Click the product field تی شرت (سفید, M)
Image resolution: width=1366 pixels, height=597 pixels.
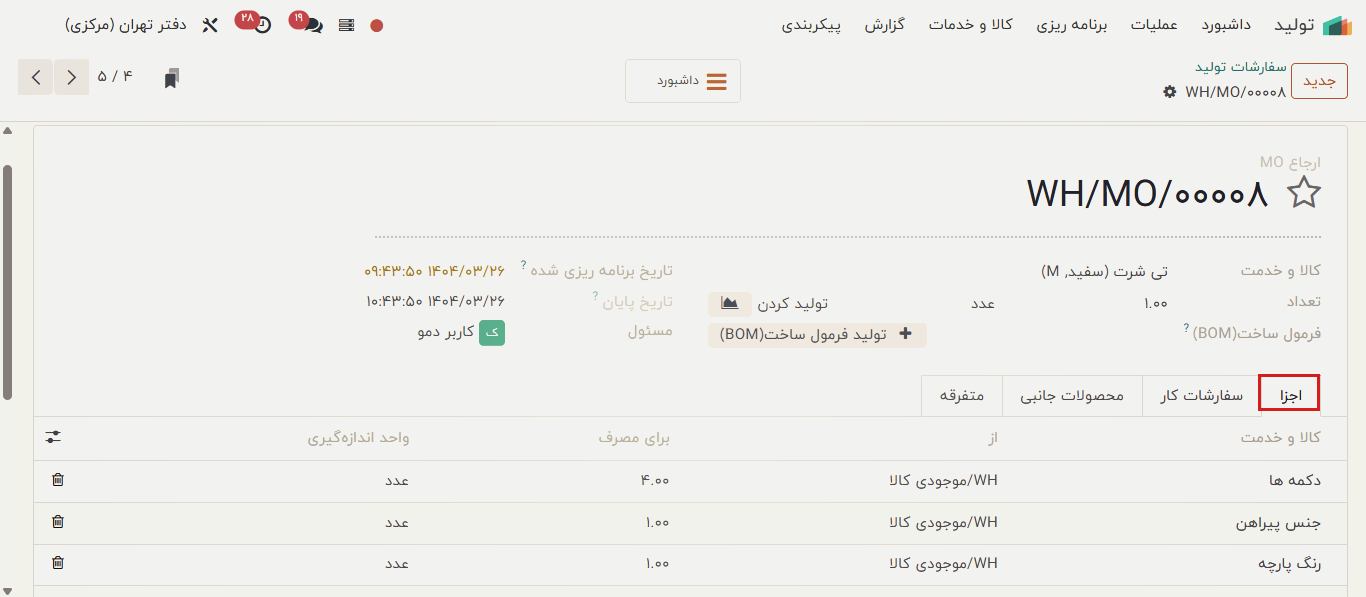tap(1104, 271)
